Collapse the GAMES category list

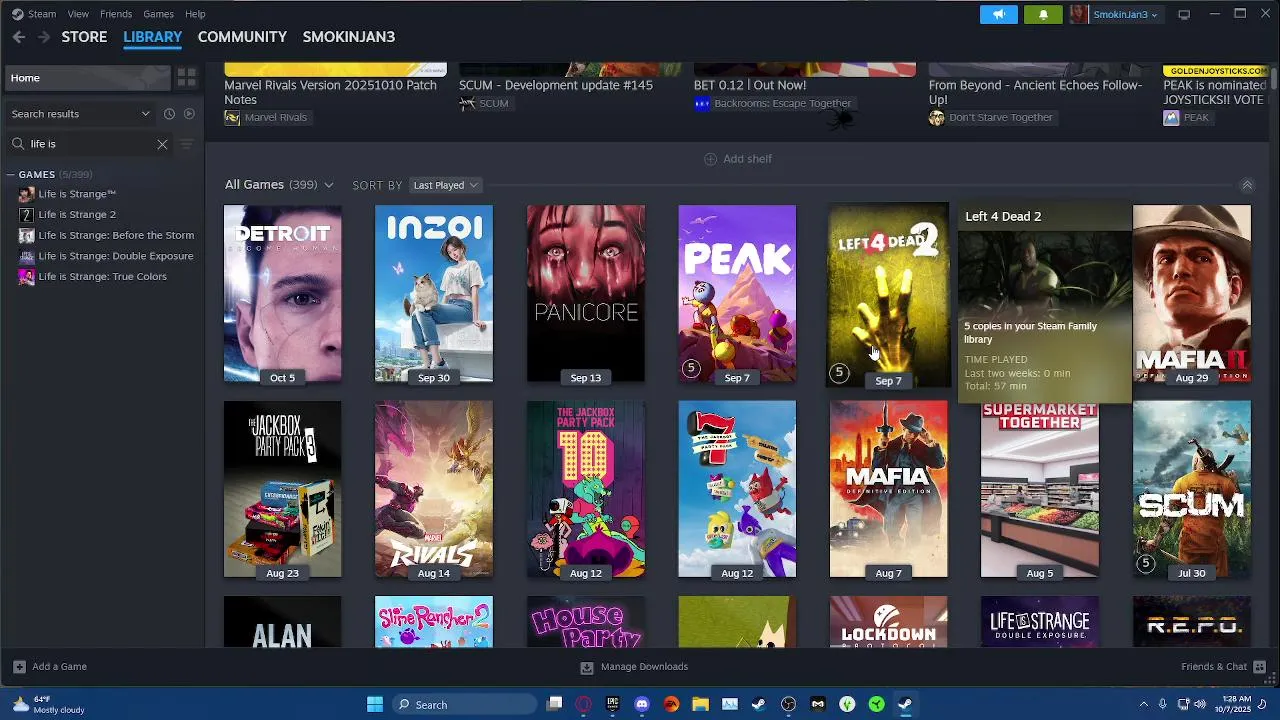11,175
